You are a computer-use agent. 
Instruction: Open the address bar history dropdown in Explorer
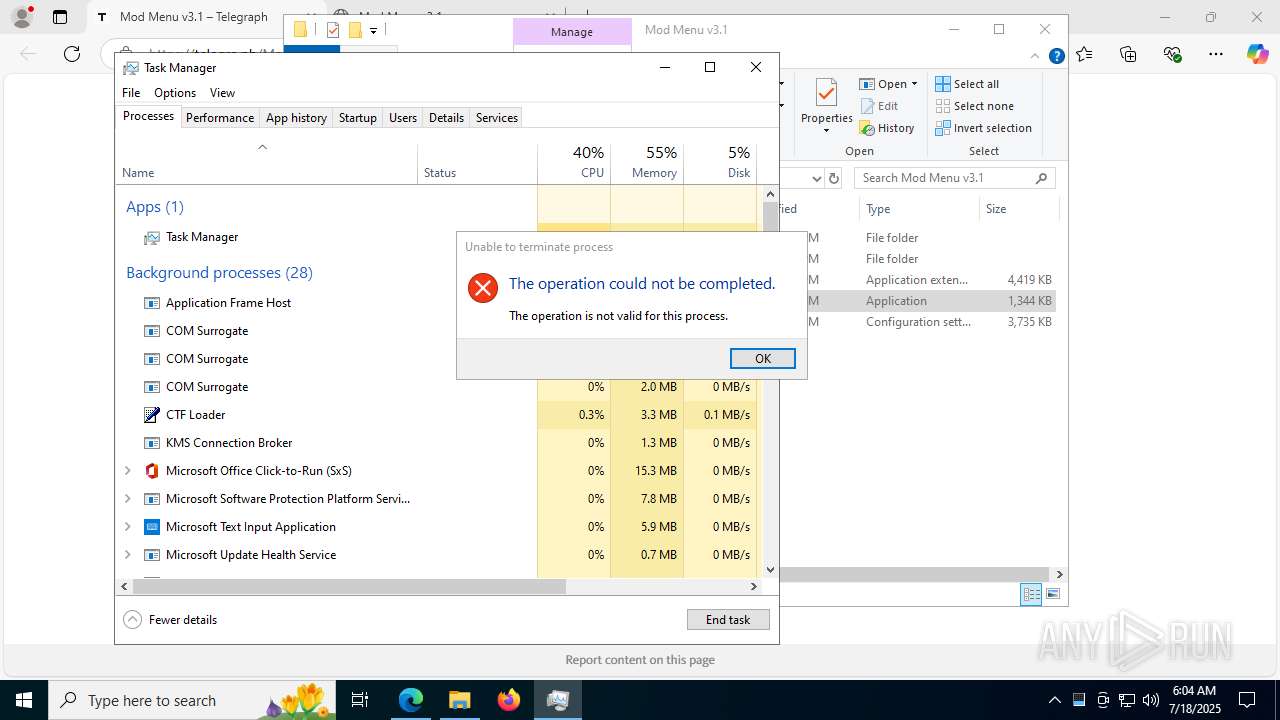(816, 178)
